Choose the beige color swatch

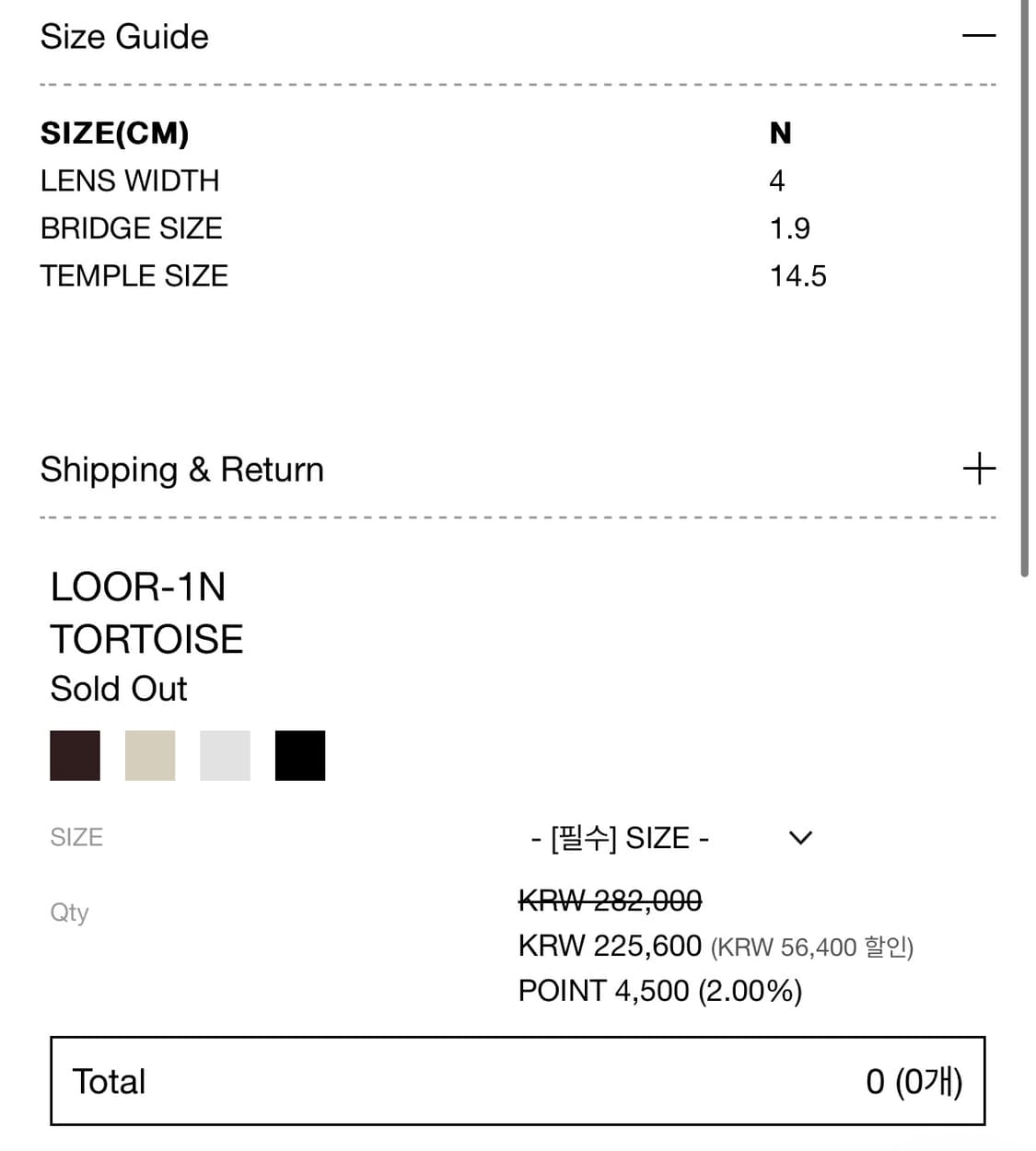(x=150, y=755)
